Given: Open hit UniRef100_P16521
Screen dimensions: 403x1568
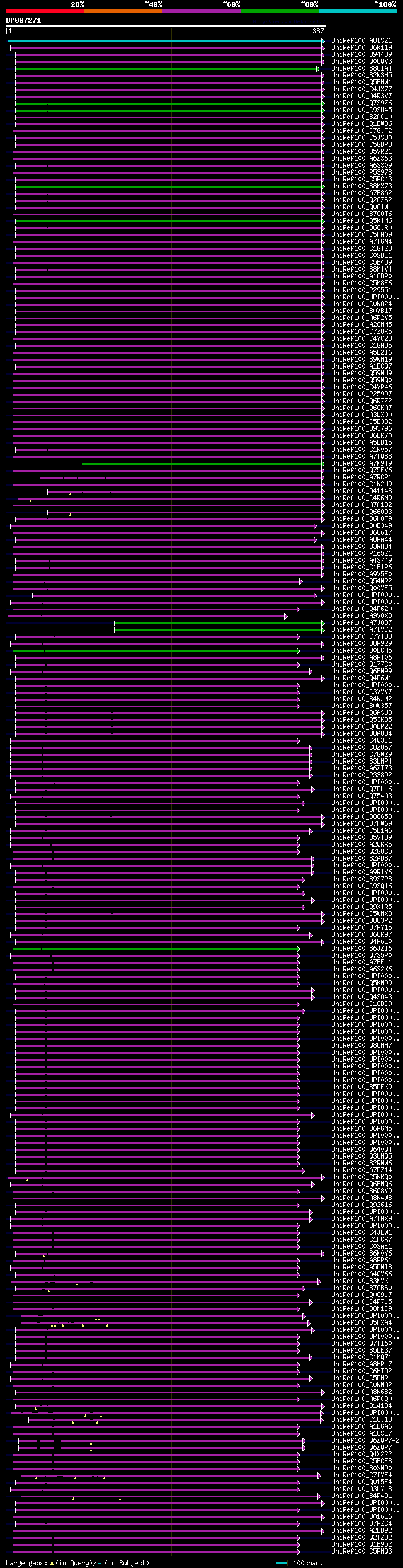Looking at the screenshot, I should (361, 554).
